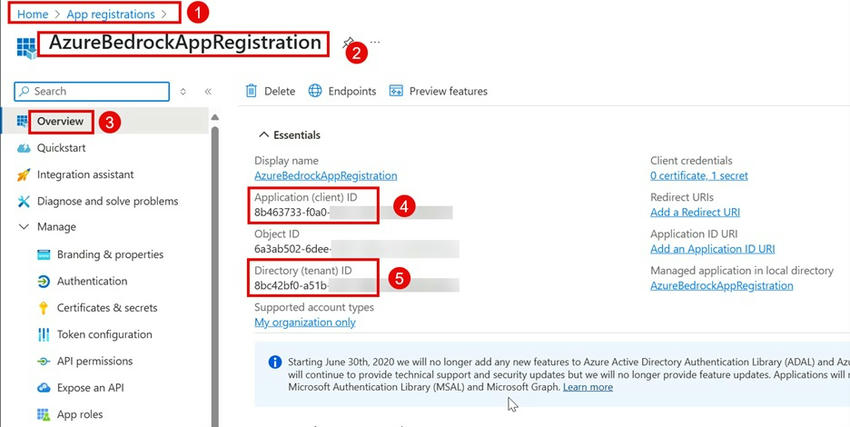Collapse the sidebar with double-chevron icon

[x=208, y=91]
